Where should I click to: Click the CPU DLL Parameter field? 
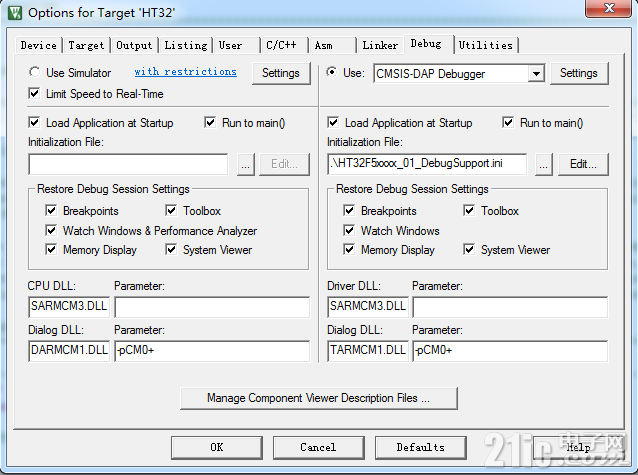[x=212, y=306]
